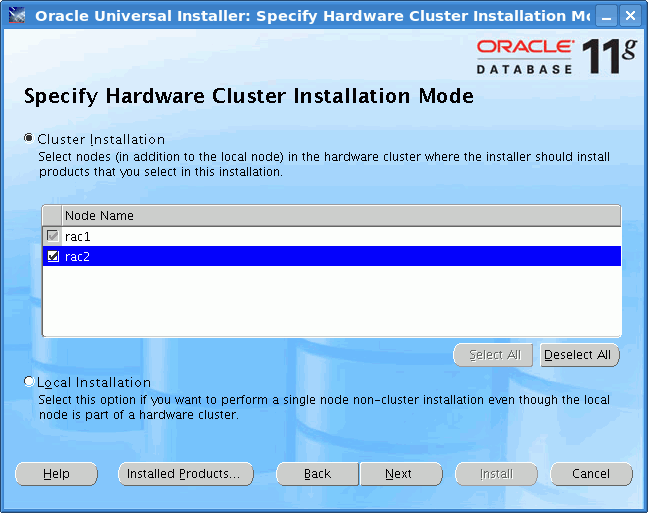Cancel the Oracle installation
The height and width of the screenshot is (513, 648).
click(591, 474)
